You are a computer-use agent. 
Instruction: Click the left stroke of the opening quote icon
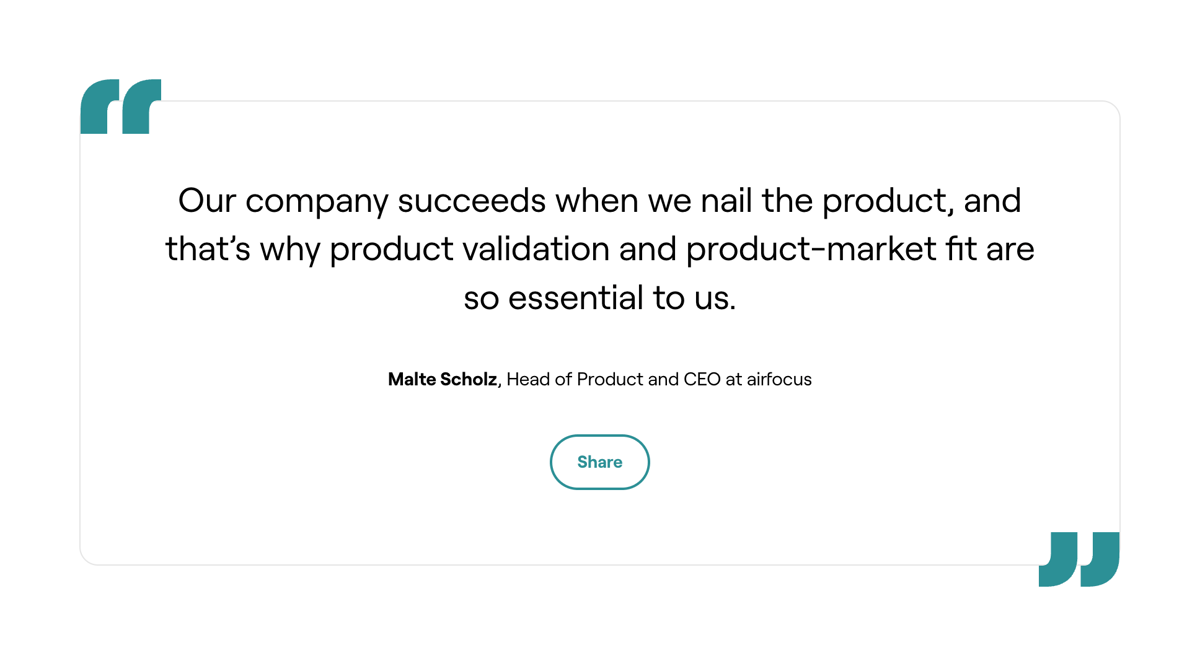click(98, 105)
